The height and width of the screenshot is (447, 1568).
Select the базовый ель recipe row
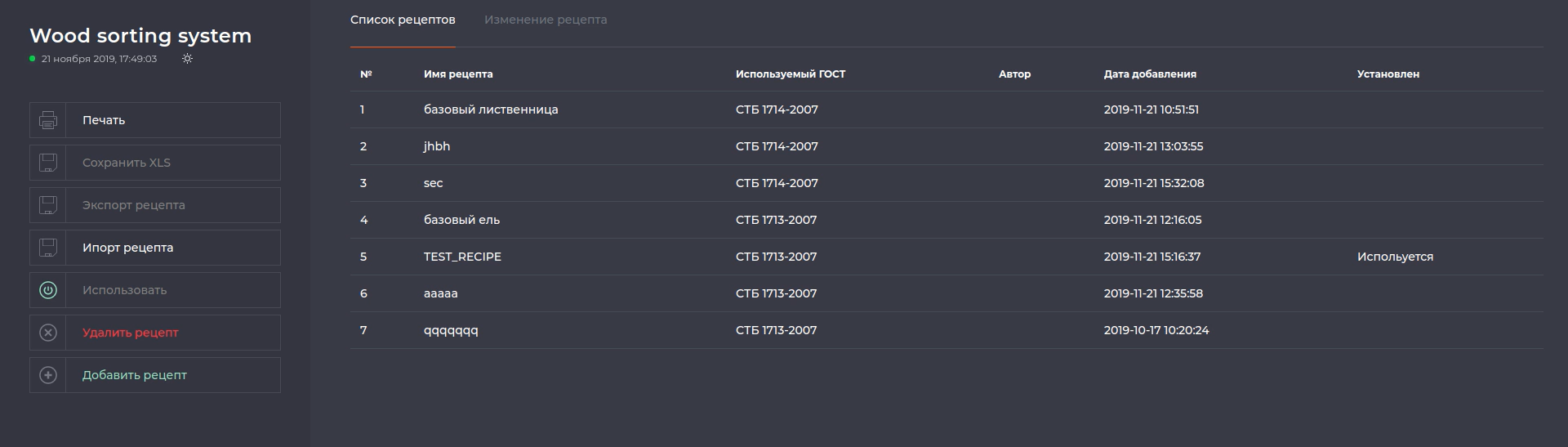point(461,220)
